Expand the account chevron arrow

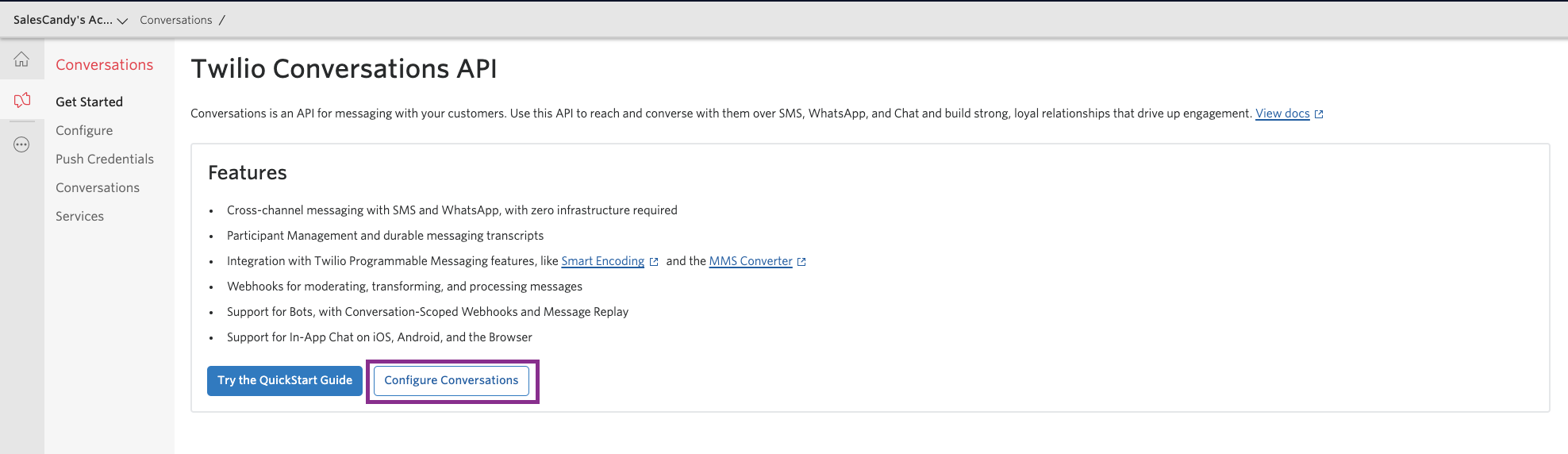122,21
